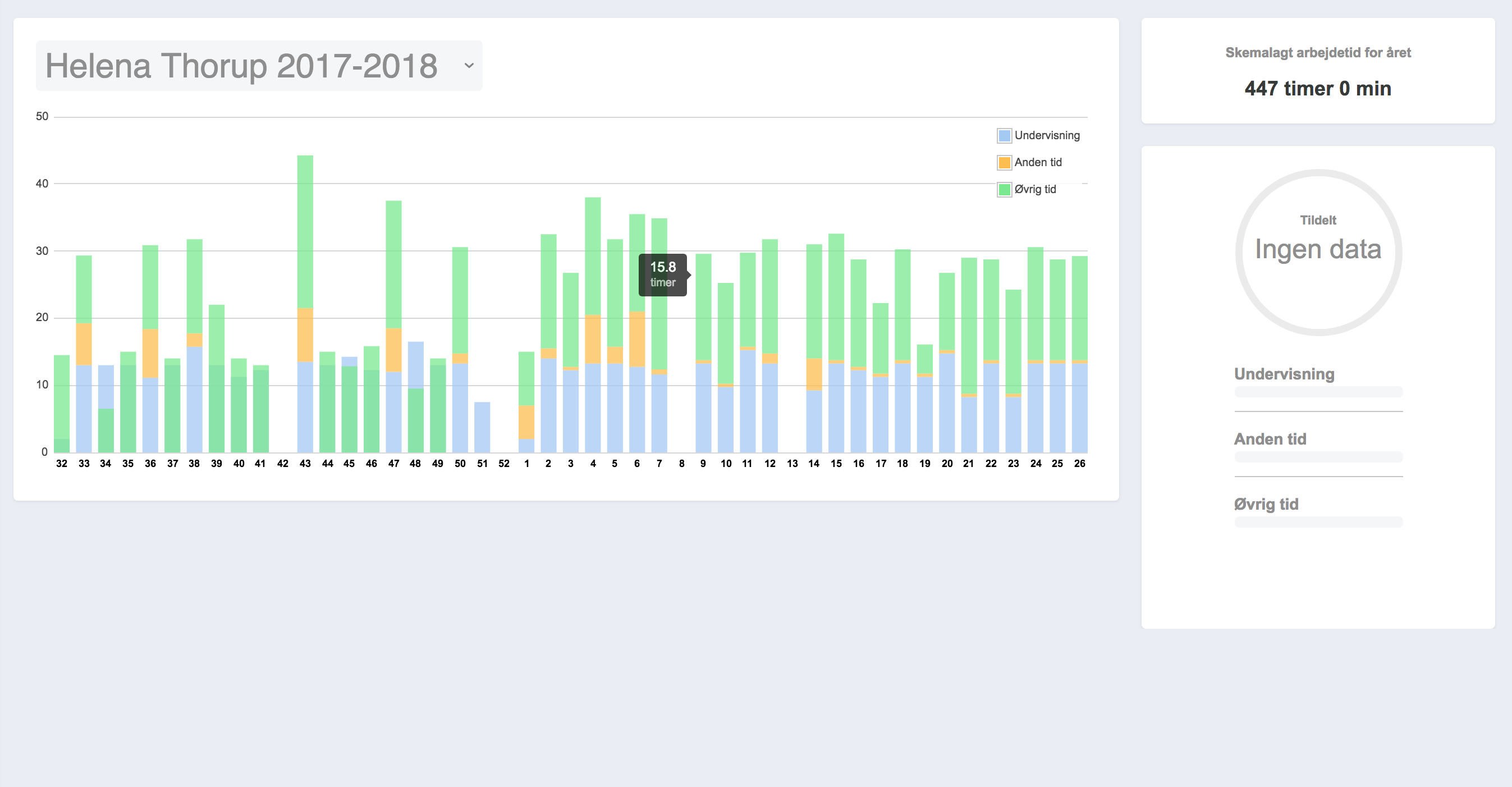The width and height of the screenshot is (1512, 787).
Task: Click the bar for week 14
Action: coord(814,349)
